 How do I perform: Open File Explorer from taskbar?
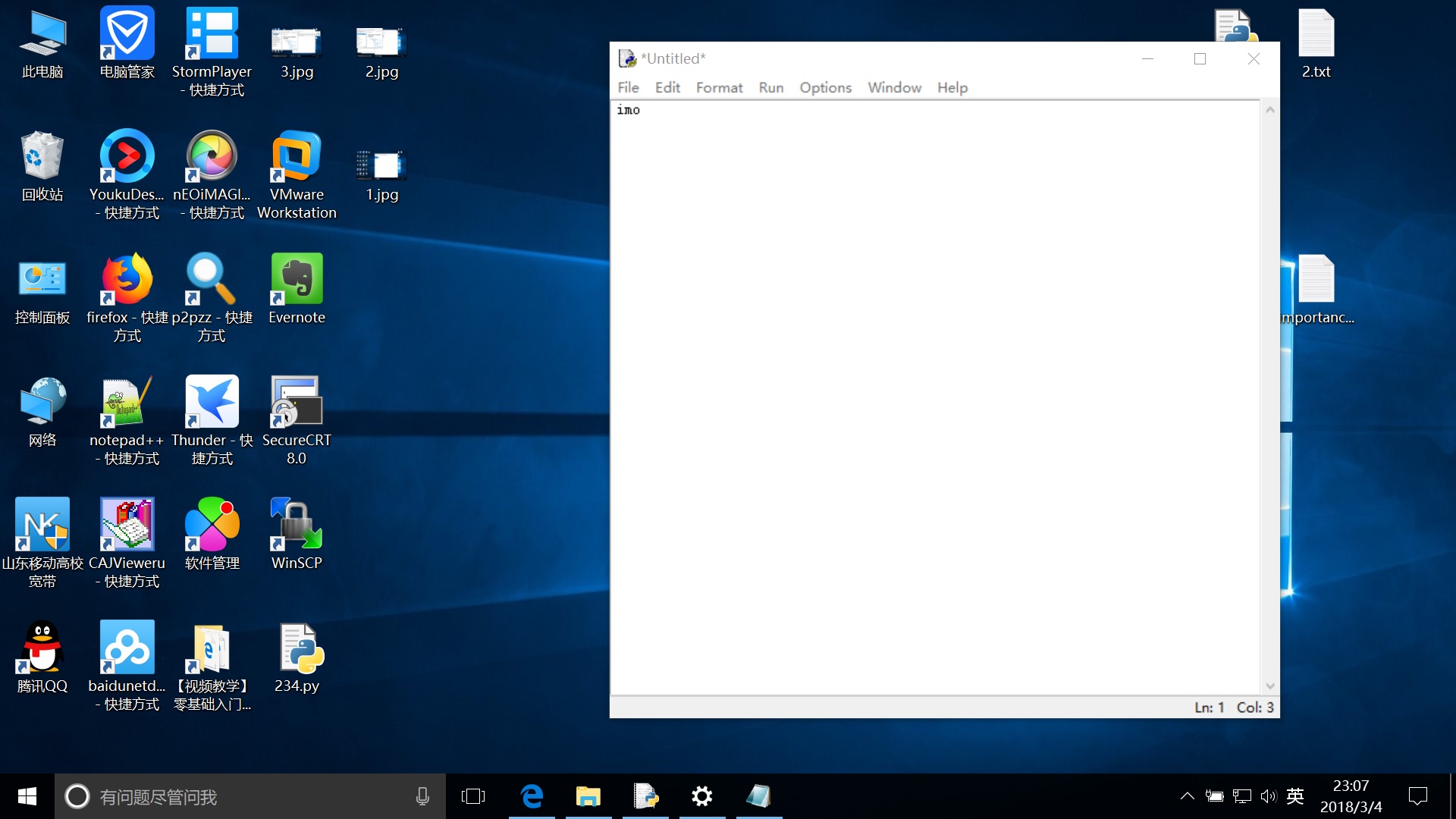[588, 796]
